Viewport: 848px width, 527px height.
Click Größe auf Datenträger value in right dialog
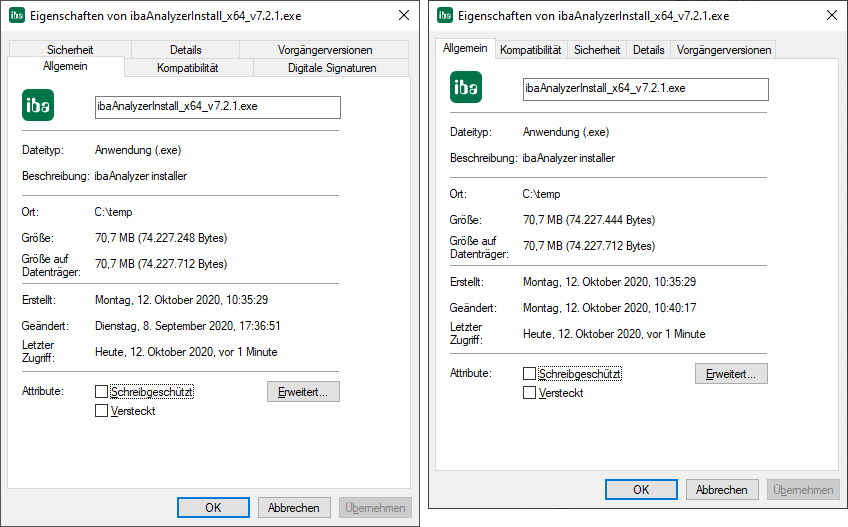(589, 246)
